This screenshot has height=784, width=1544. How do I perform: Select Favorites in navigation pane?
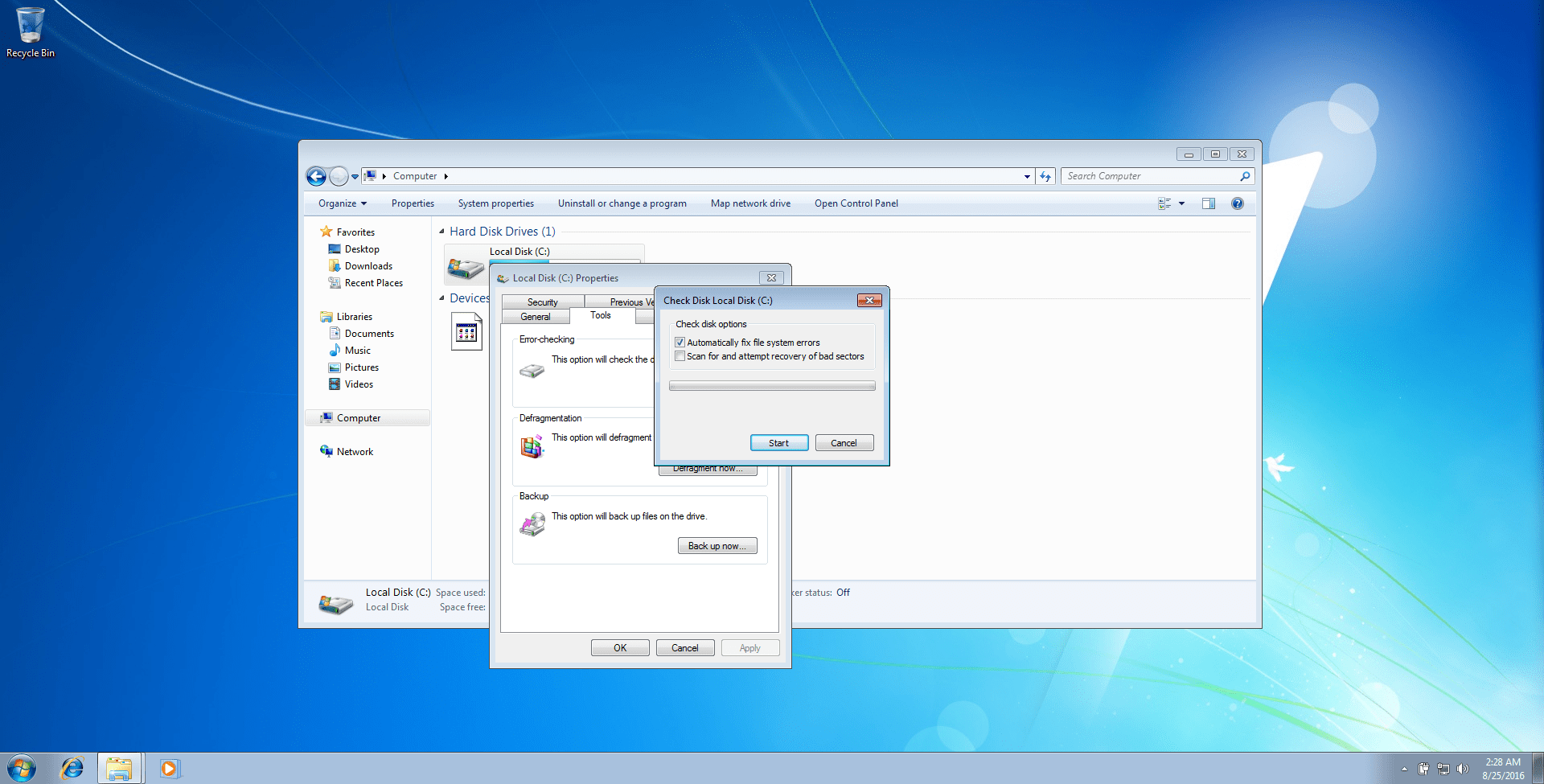355,232
